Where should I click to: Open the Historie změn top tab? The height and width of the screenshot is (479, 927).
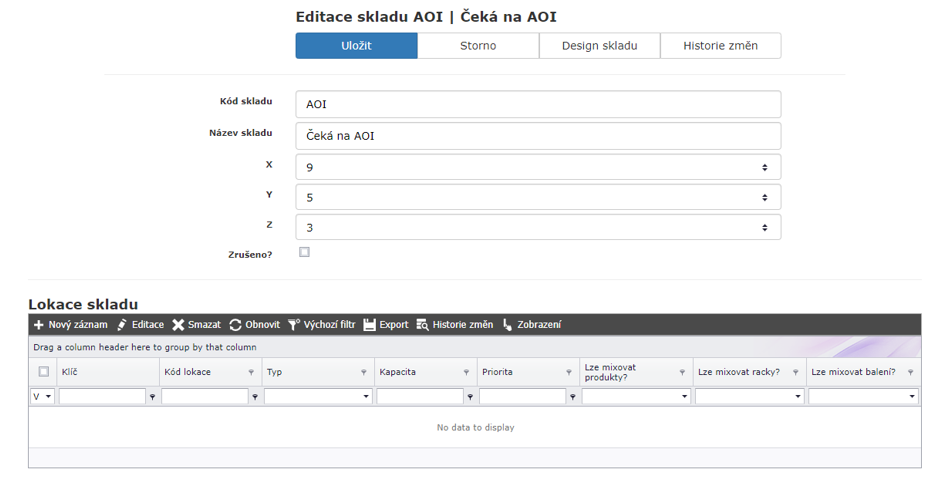click(720, 46)
